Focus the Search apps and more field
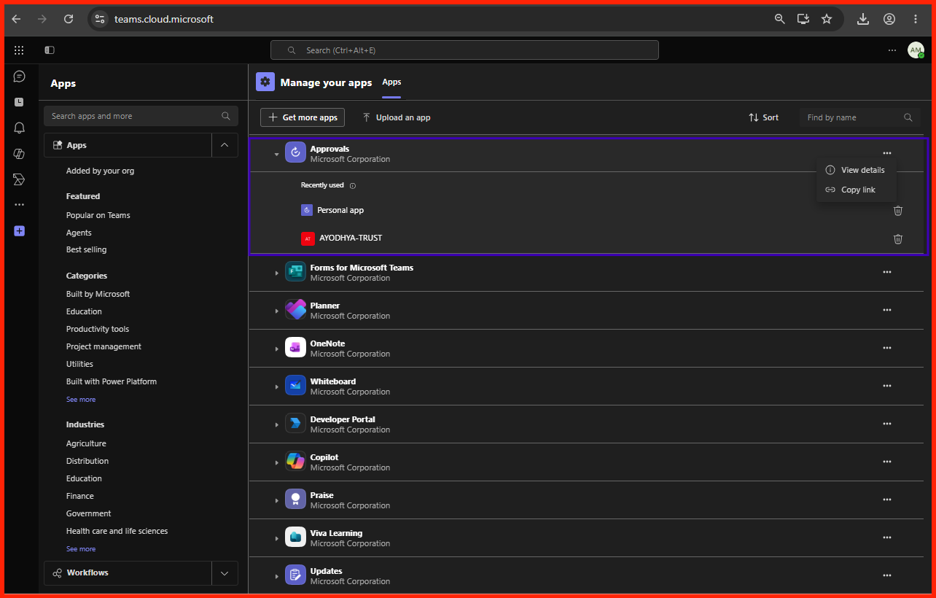936x598 pixels. 141,116
